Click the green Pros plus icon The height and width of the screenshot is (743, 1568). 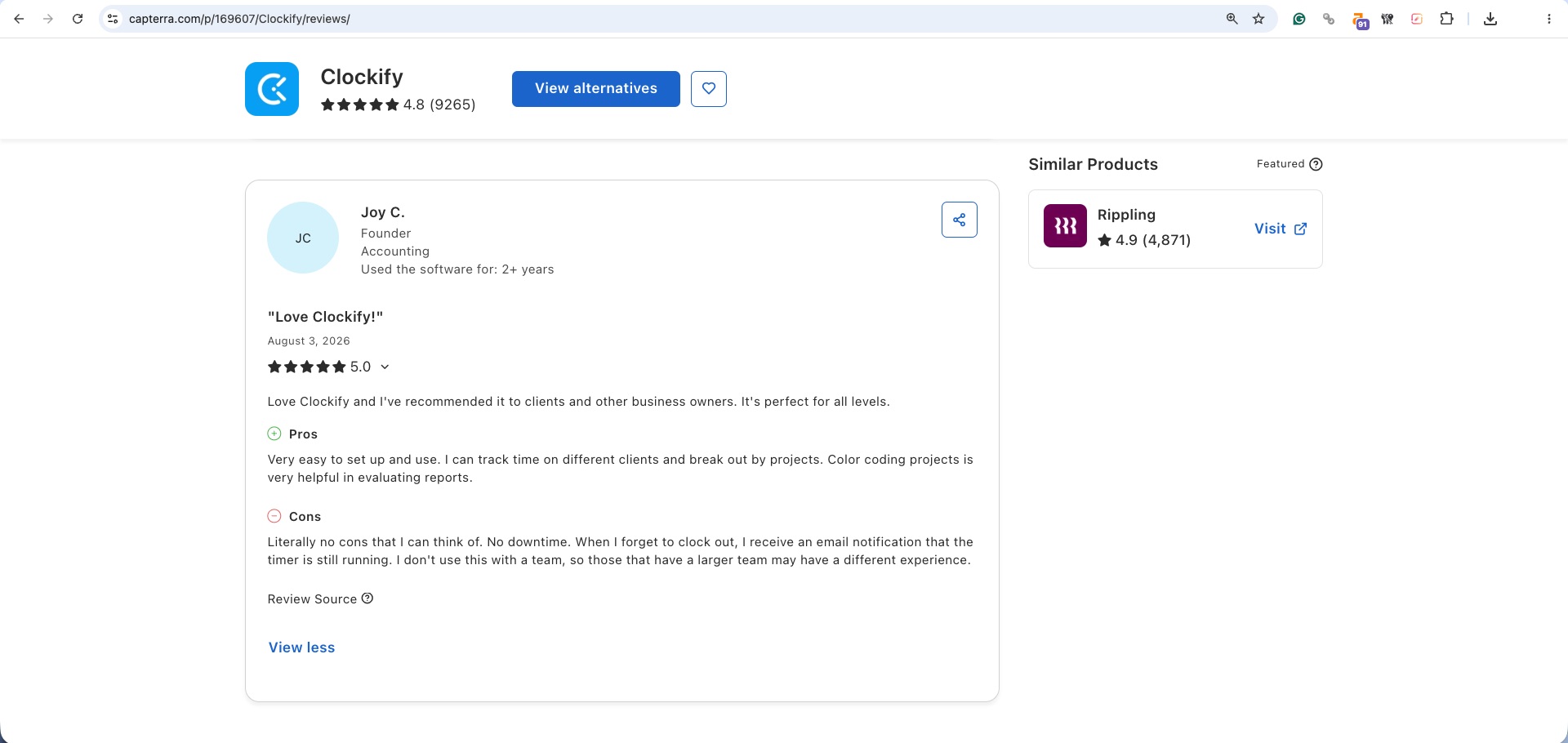pyautogui.click(x=274, y=434)
